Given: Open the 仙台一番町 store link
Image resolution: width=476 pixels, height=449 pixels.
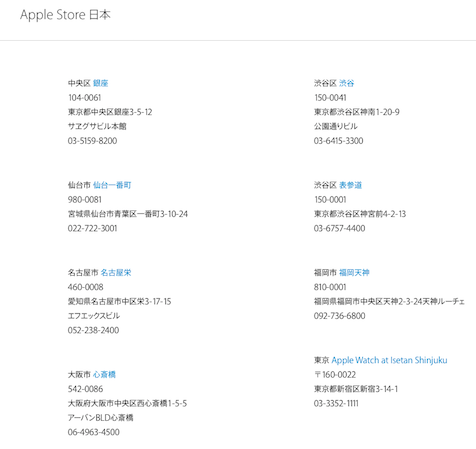Looking at the screenshot, I should pos(112,185).
